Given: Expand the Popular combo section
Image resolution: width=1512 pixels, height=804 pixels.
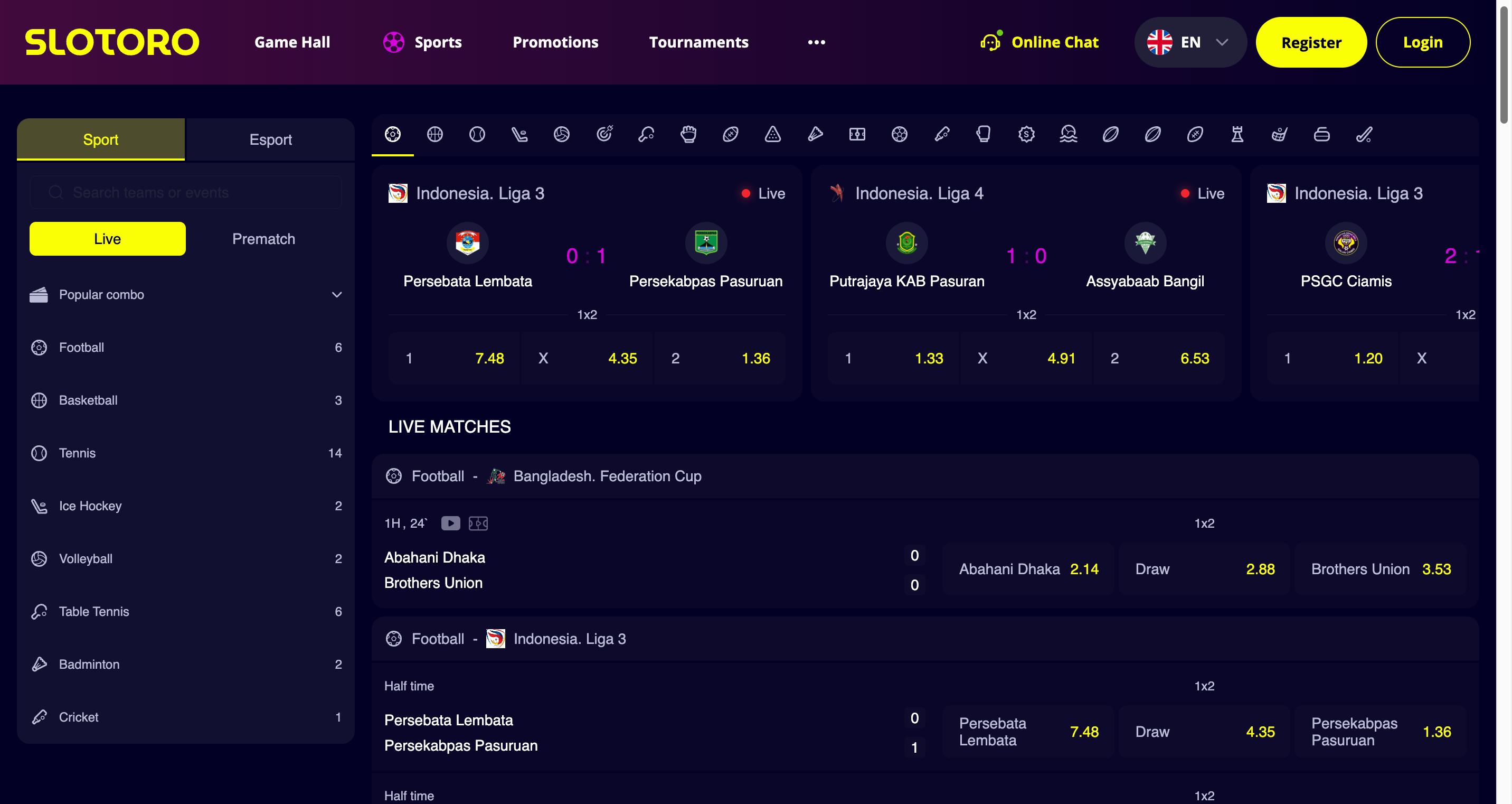Looking at the screenshot, I should pos(185,294).
